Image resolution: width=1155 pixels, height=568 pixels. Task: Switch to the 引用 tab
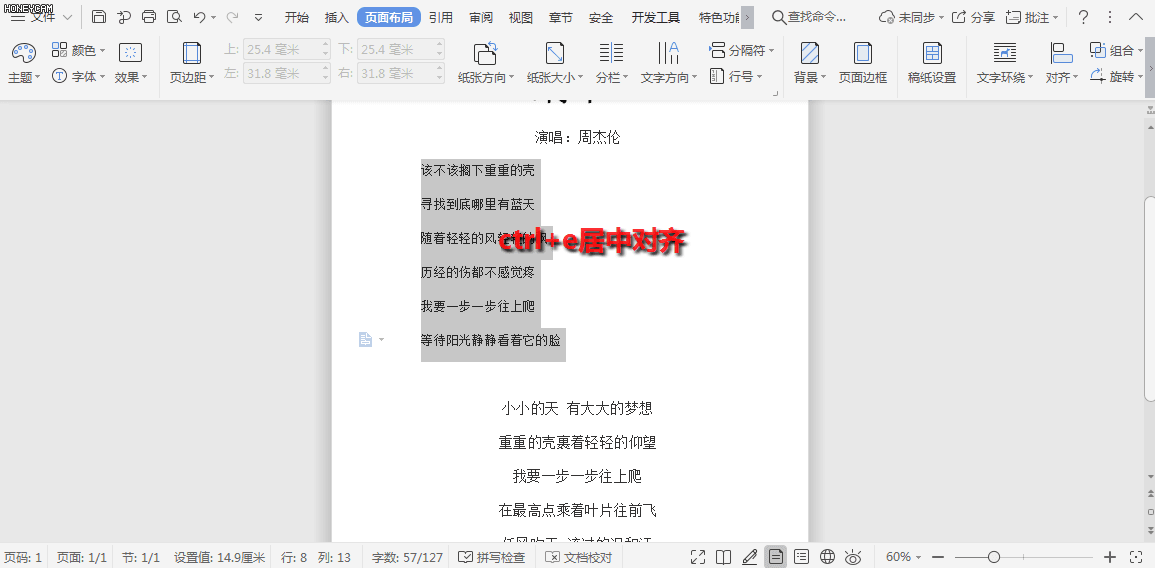click(x=440, y=18)
